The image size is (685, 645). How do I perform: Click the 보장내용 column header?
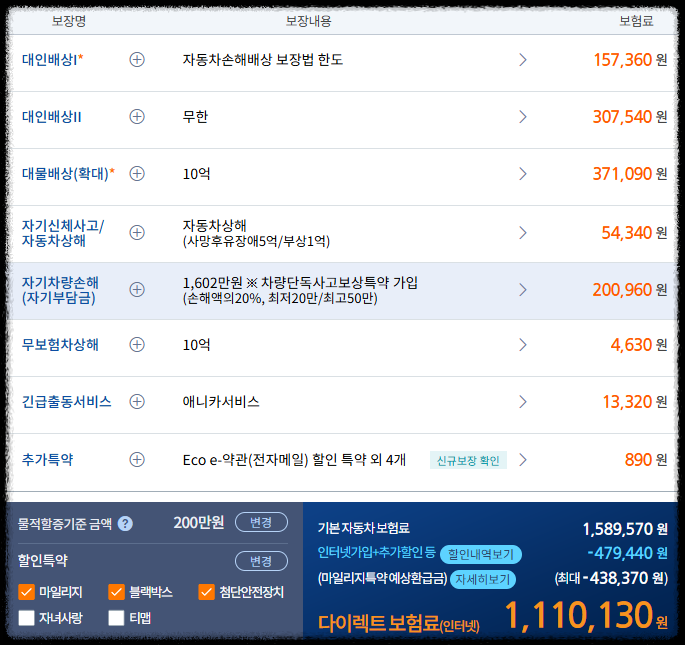[308, 21]
